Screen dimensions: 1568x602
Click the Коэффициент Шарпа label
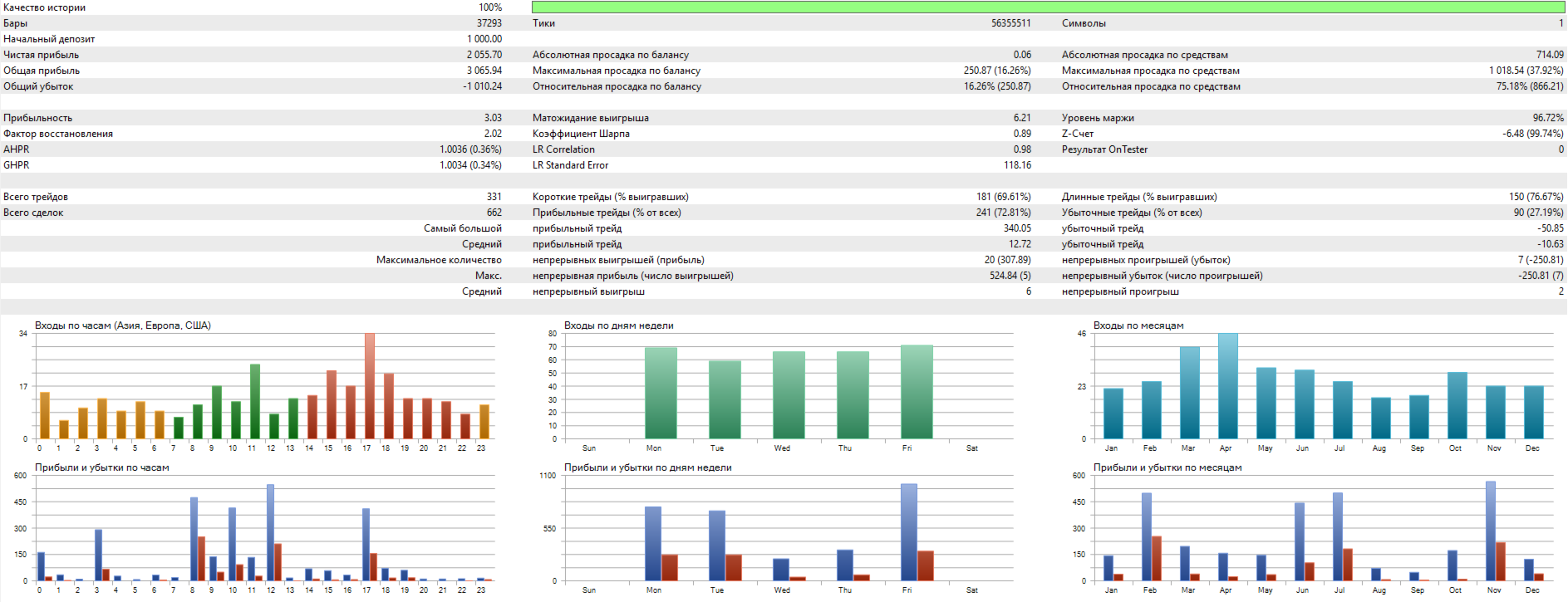(x=581, y=134)
